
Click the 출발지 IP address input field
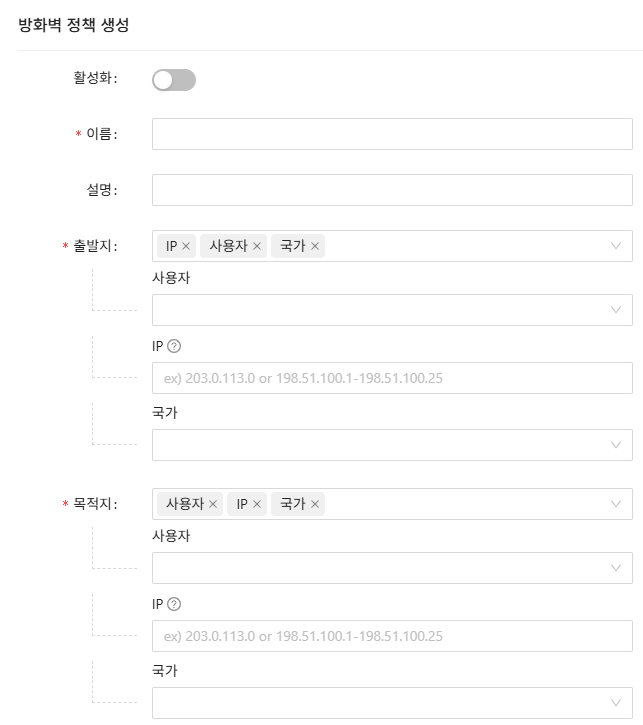click(x=391, y=378)
